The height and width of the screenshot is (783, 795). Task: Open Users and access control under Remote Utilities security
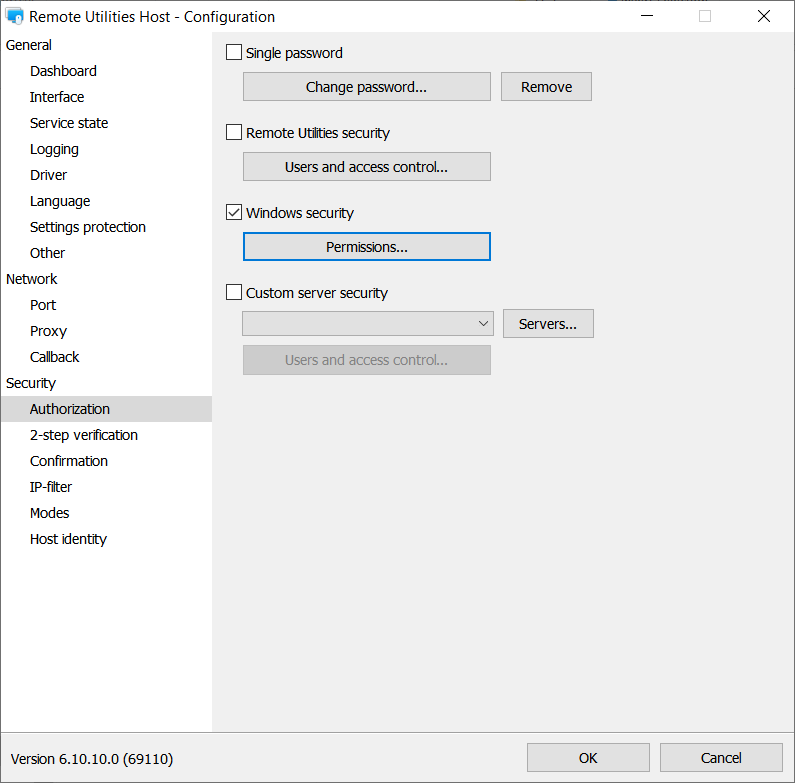tap(366, 167)
